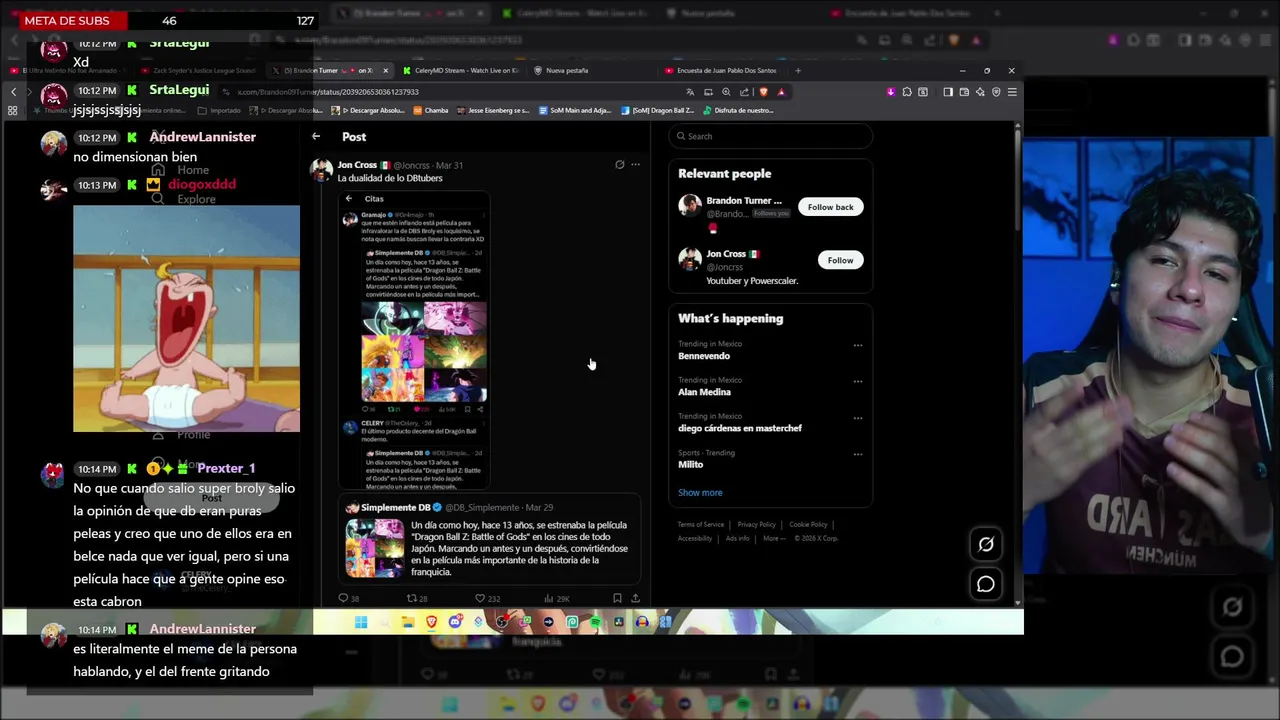Switch to Brandon Turner on X tab

tap(328, 71)
